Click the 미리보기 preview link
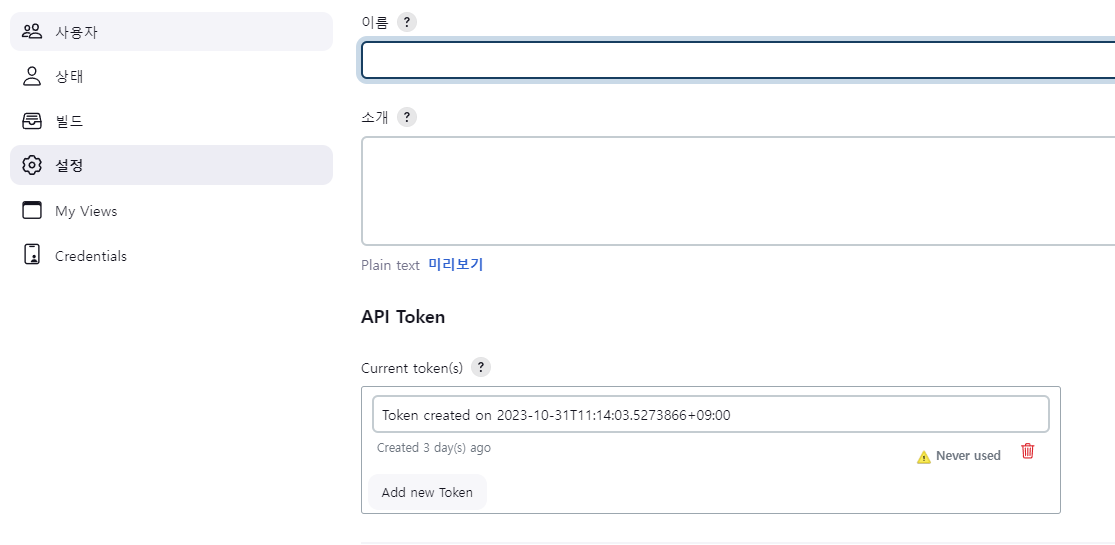 456,265
